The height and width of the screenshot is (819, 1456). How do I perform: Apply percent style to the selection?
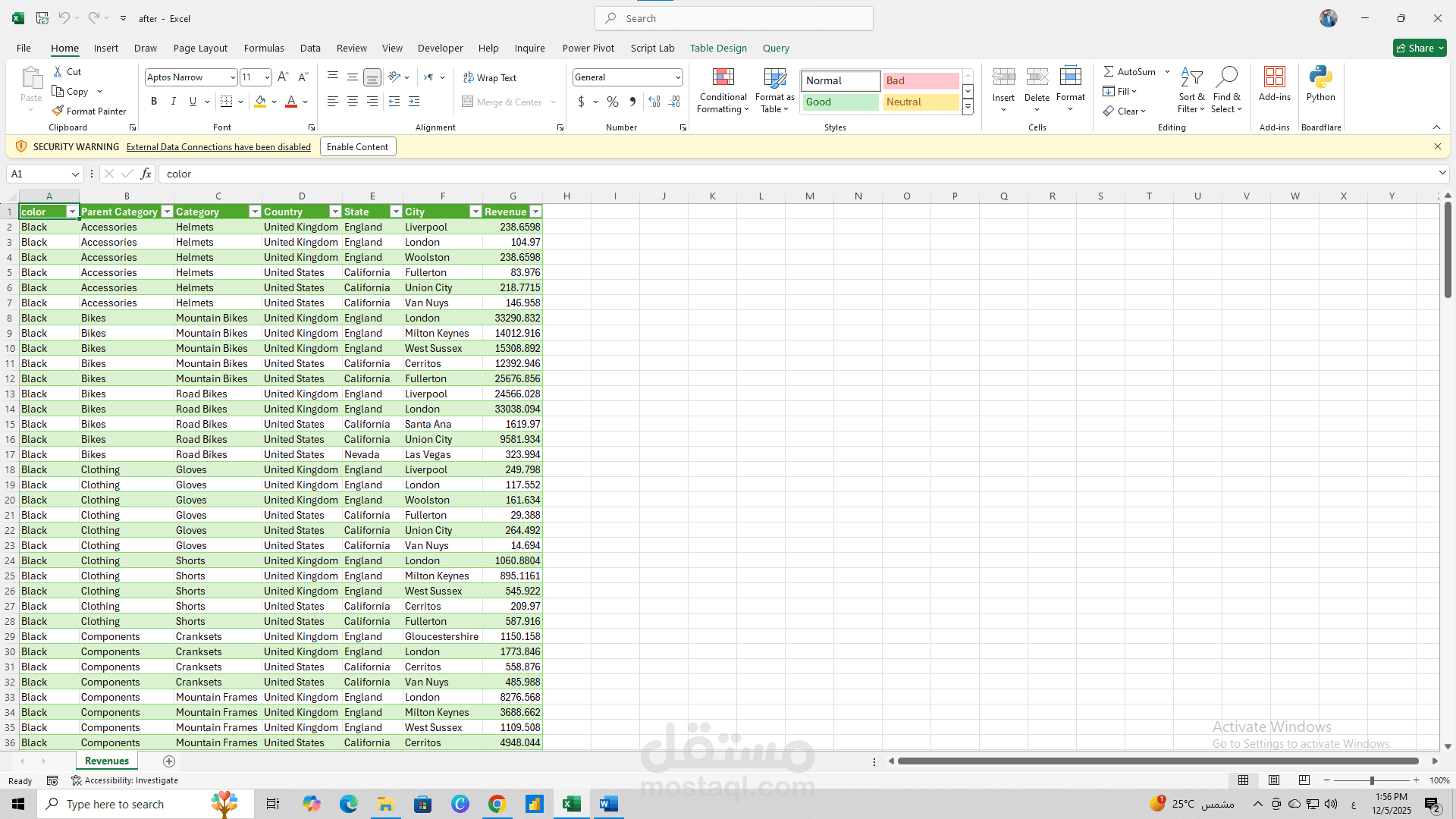[x=612, y=101]
